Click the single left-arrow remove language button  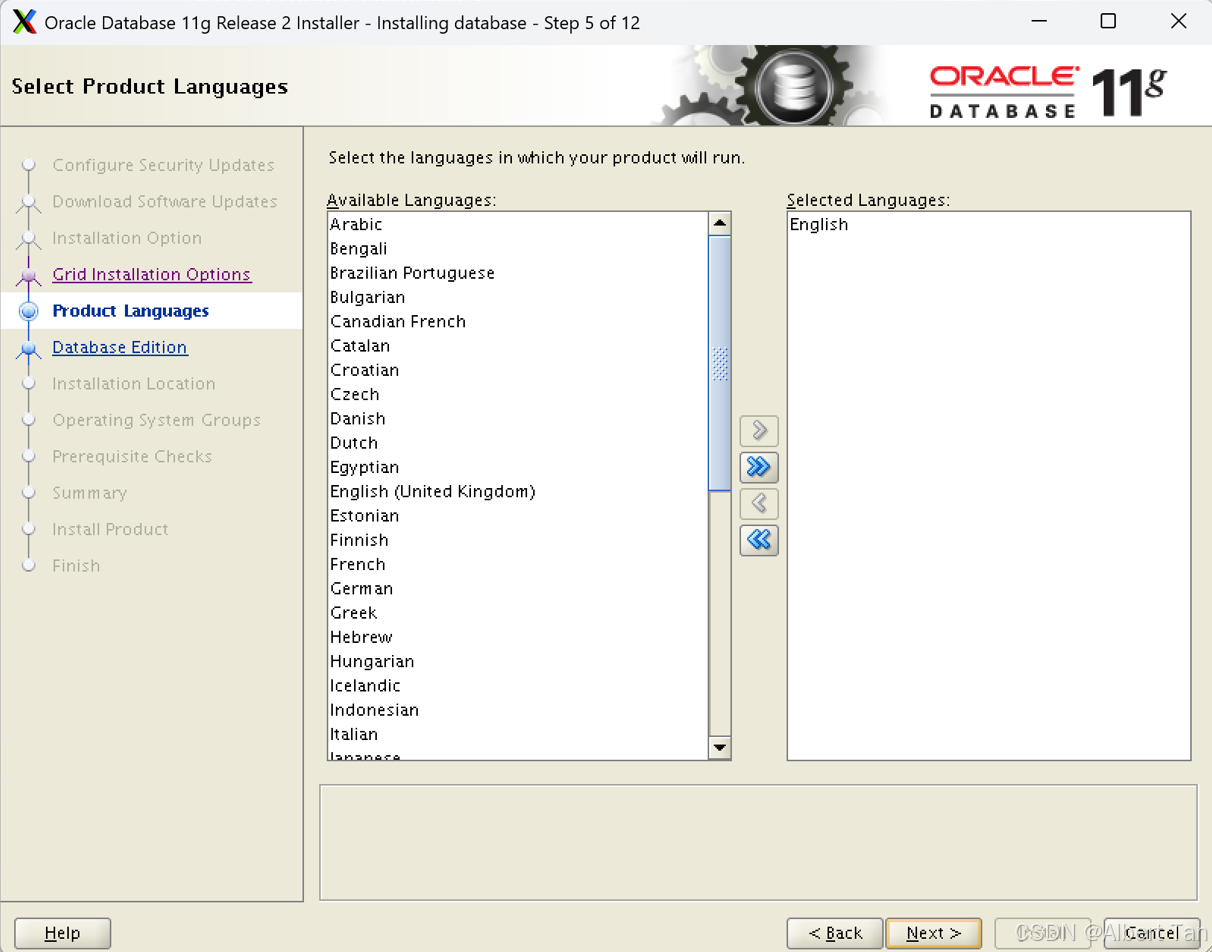tap(759, 504)
